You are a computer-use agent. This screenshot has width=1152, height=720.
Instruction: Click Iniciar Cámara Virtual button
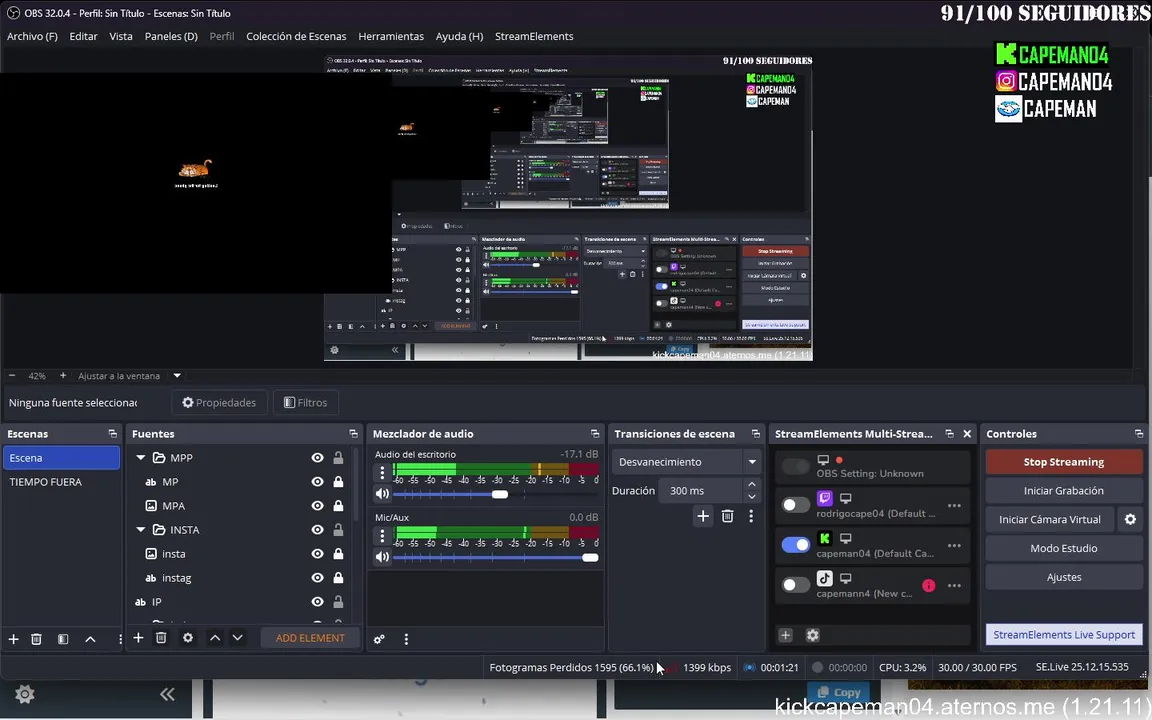[1050, 519]
